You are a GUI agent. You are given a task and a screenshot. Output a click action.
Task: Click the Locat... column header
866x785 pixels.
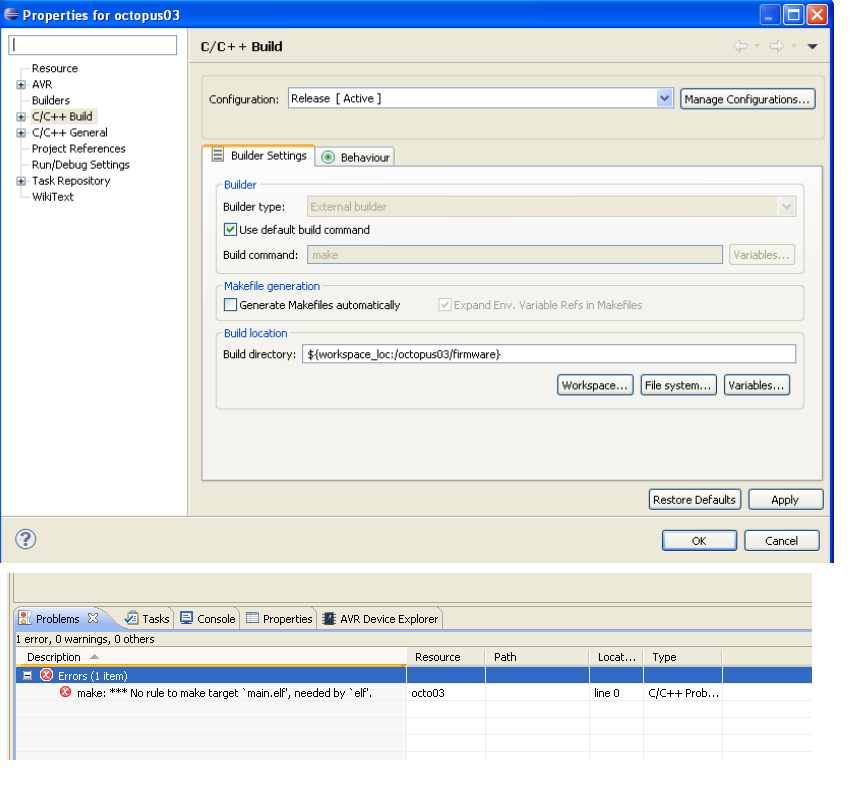point(616,657)
